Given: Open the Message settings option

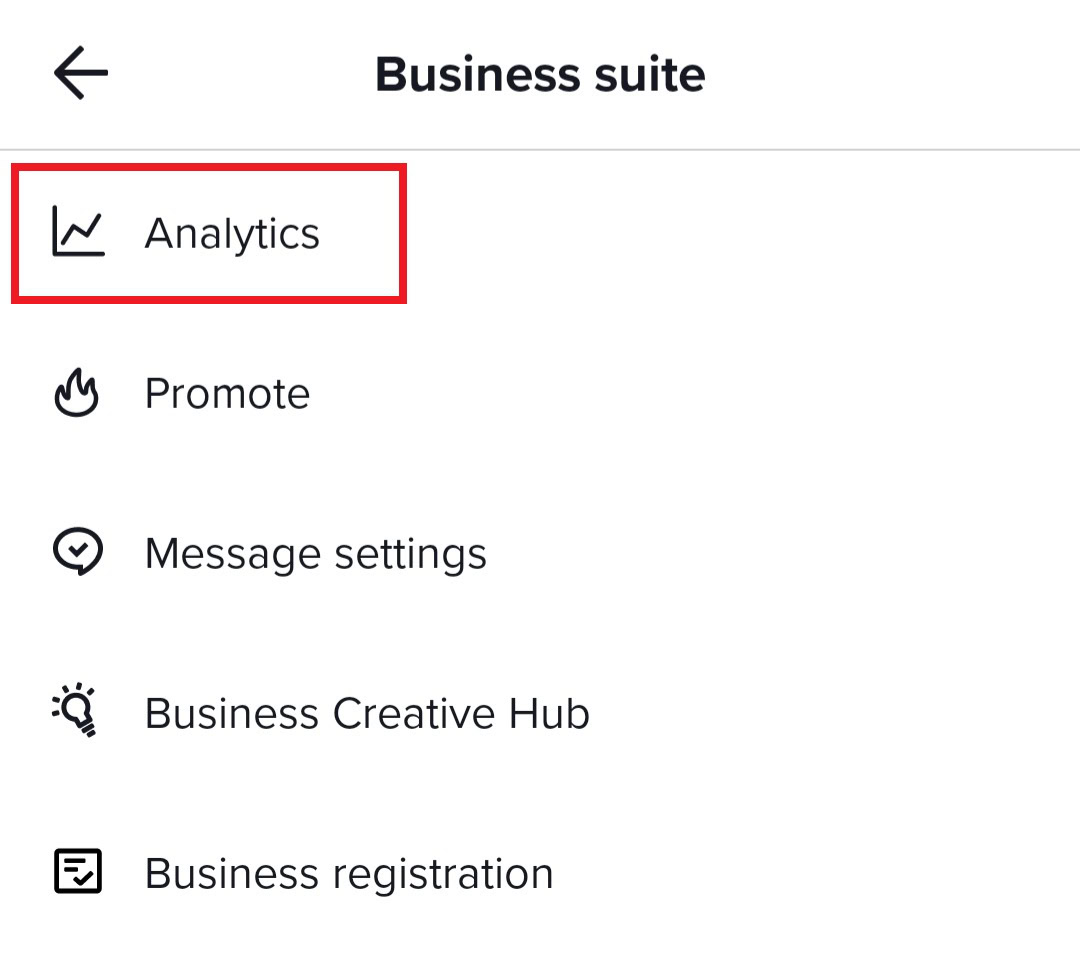Looking at the screenshot, I should point(315,554).
